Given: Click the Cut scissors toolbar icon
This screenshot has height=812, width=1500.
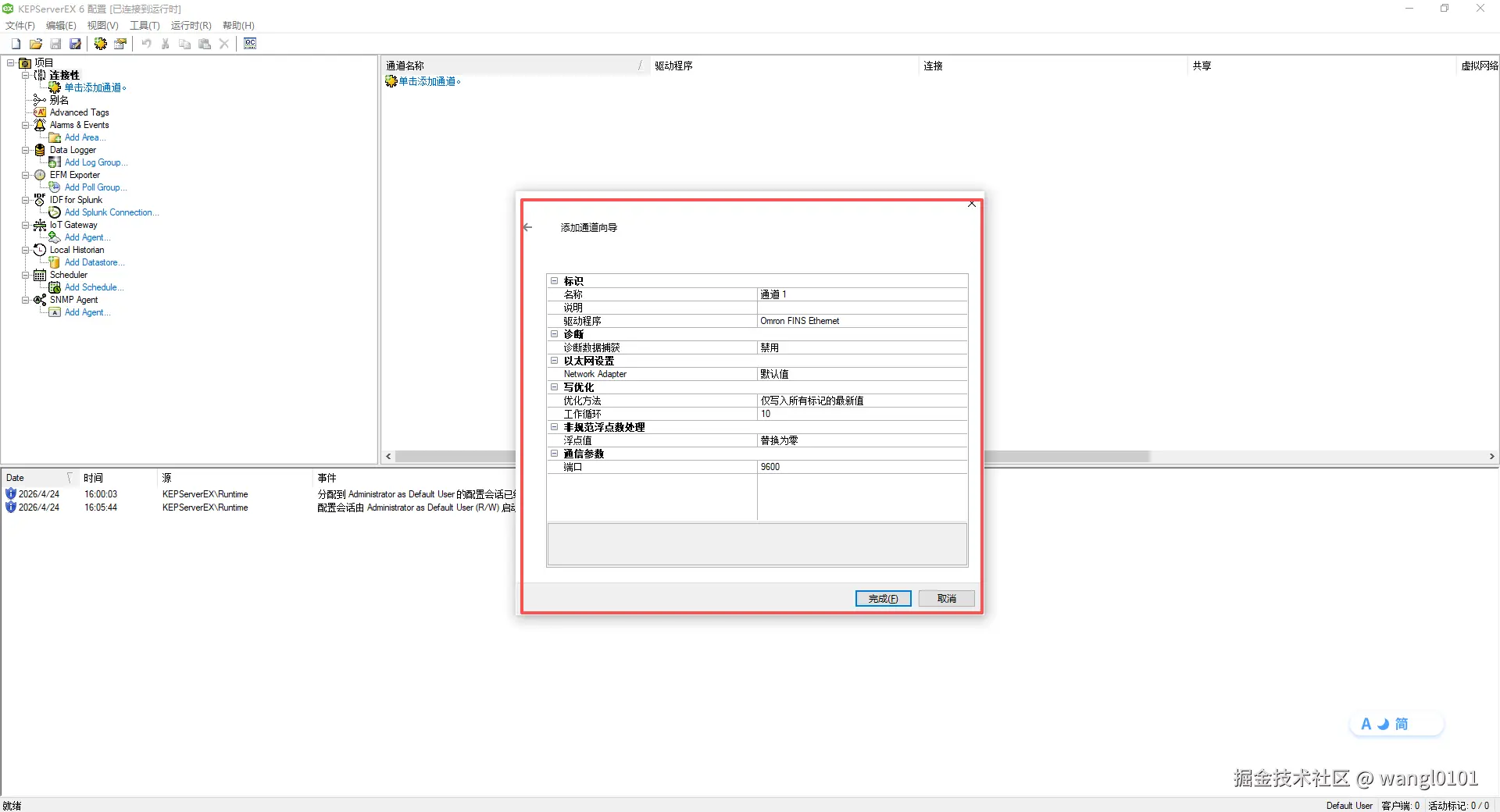Looking at the screenshot, I should [x=166, y=44].
